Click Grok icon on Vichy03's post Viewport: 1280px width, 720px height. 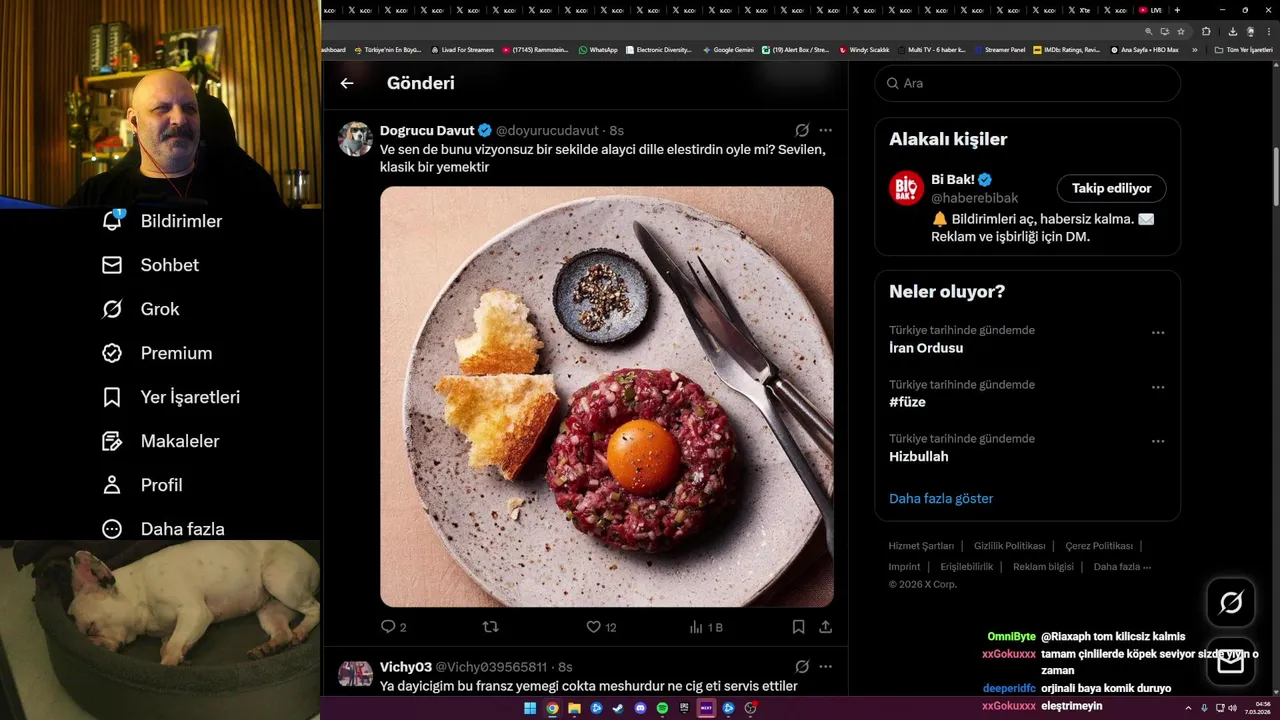click(x=802, y=666)
